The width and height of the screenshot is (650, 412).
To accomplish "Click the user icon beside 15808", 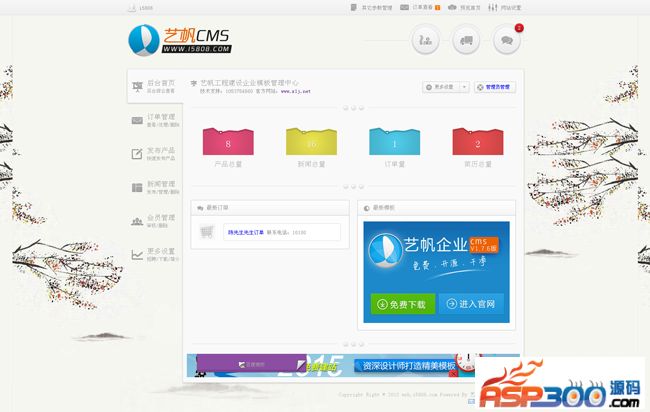I will tap(132, 7).
